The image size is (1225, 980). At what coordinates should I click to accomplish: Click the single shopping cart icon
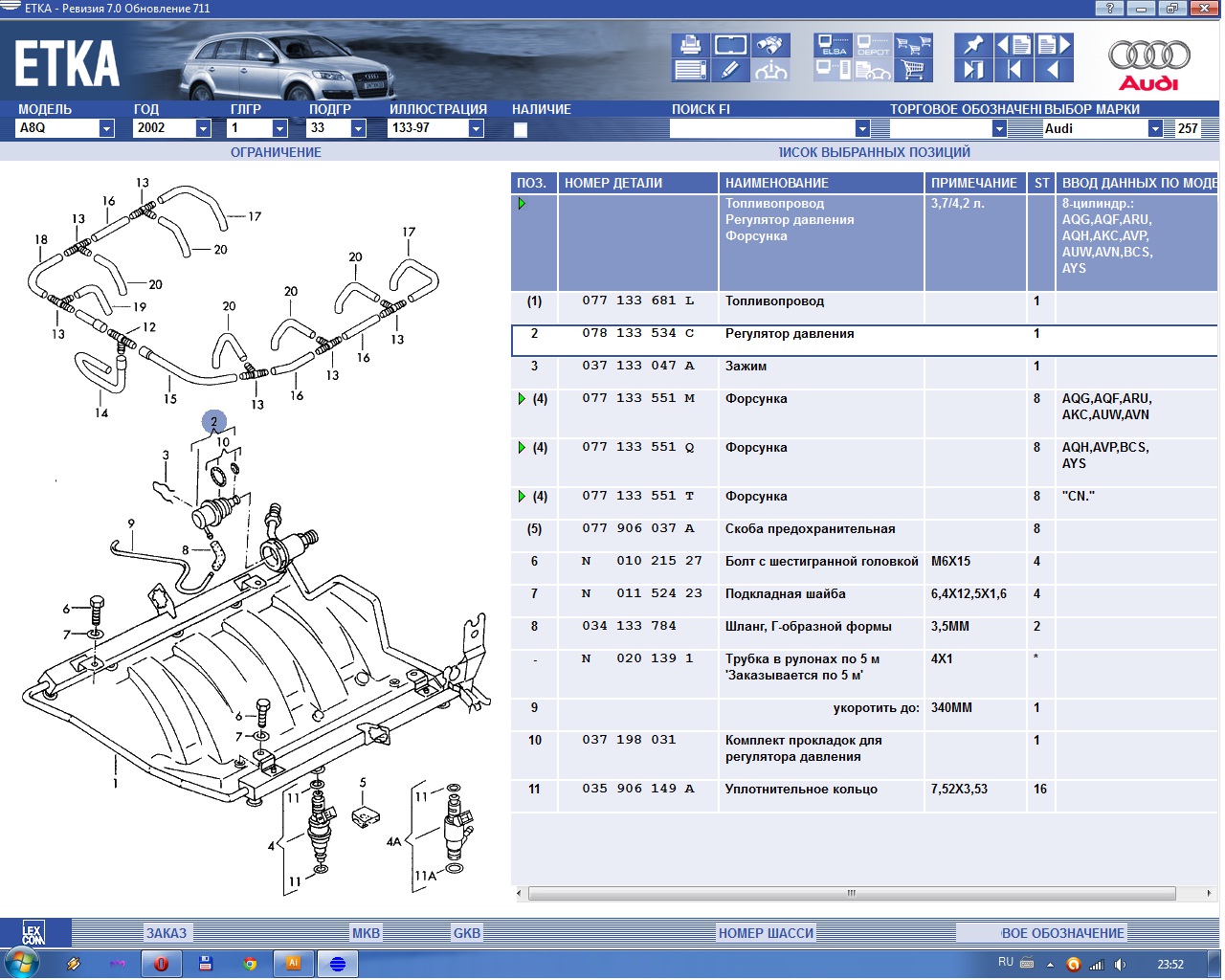(x=913, y=70)
